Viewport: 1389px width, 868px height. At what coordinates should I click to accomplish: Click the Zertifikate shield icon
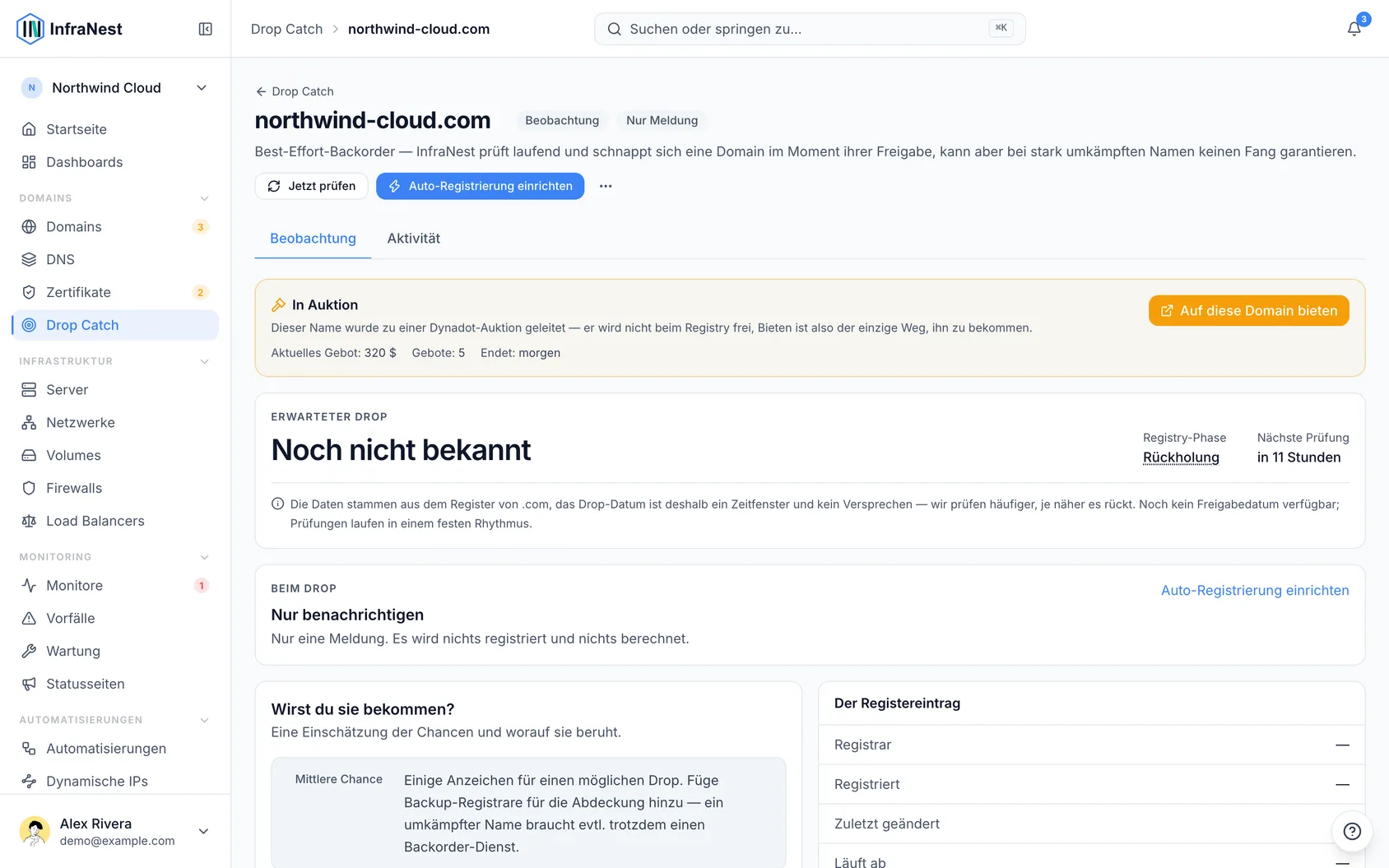[x=29, y=292]
